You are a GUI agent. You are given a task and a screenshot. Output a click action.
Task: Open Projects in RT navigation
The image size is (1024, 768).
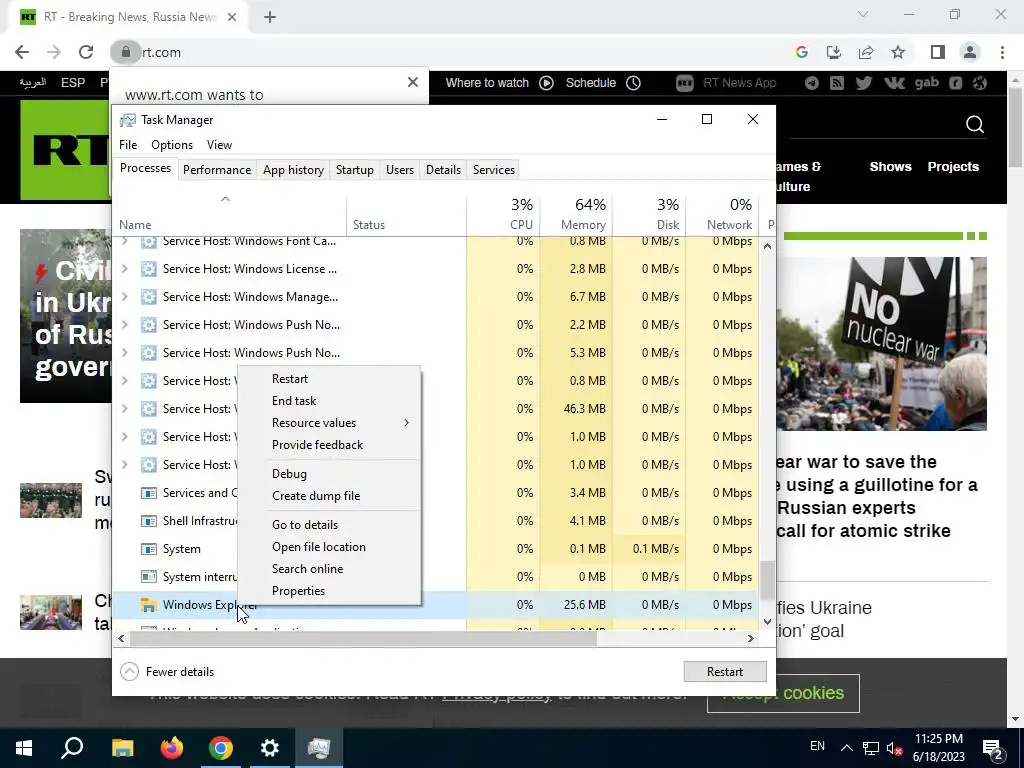[953, 167]
